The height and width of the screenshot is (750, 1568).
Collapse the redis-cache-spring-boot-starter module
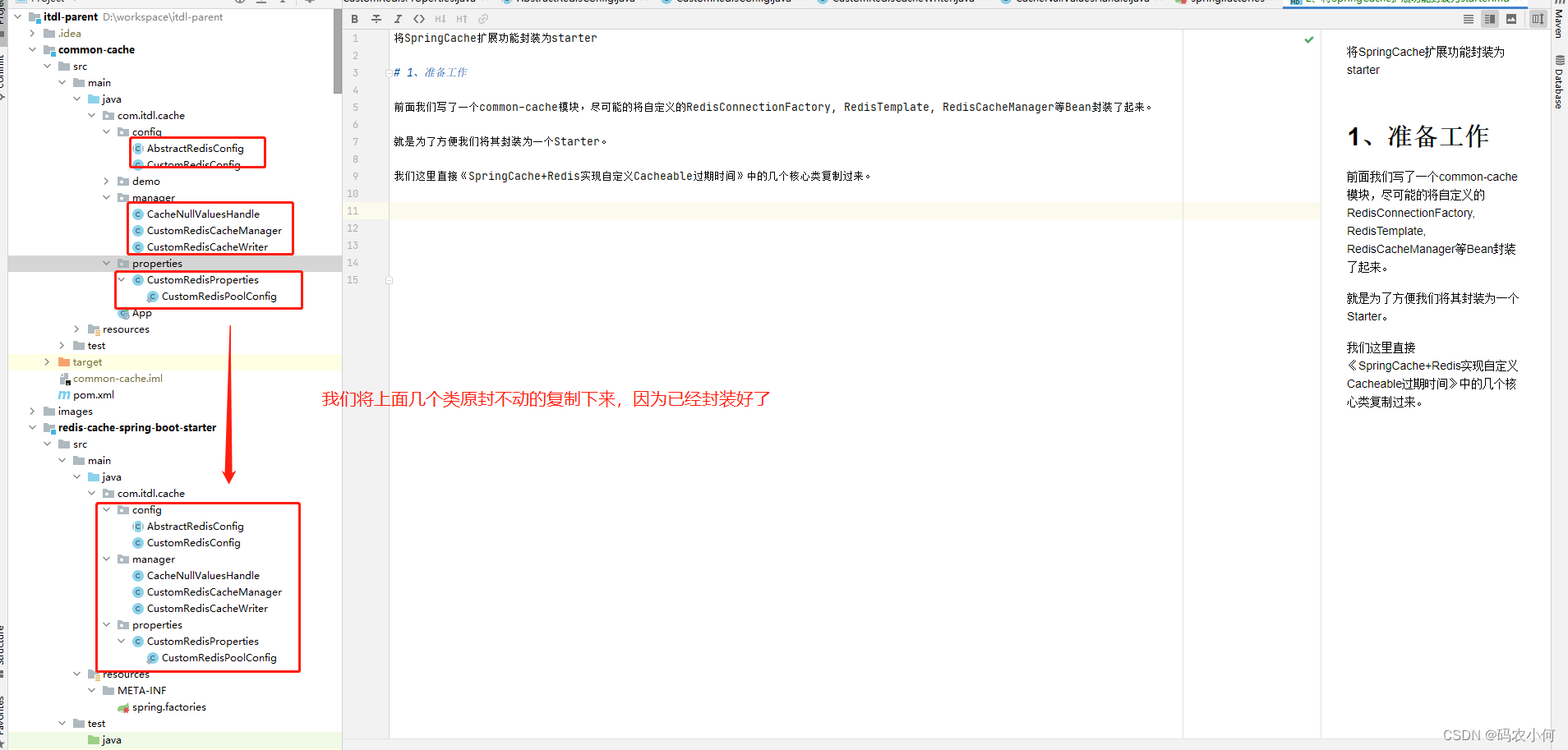coord(32,427)
